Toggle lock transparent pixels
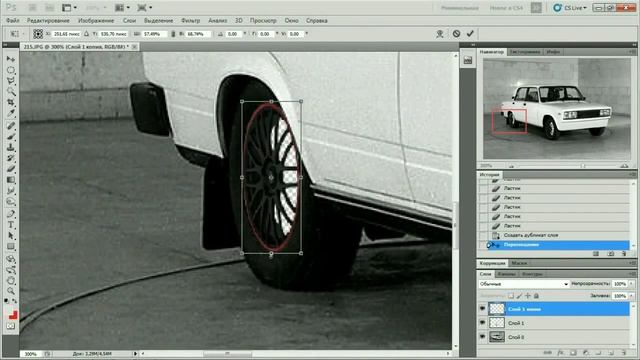Image resolution: width=640 pixels, height=360 pixels. tap(511, 296)
